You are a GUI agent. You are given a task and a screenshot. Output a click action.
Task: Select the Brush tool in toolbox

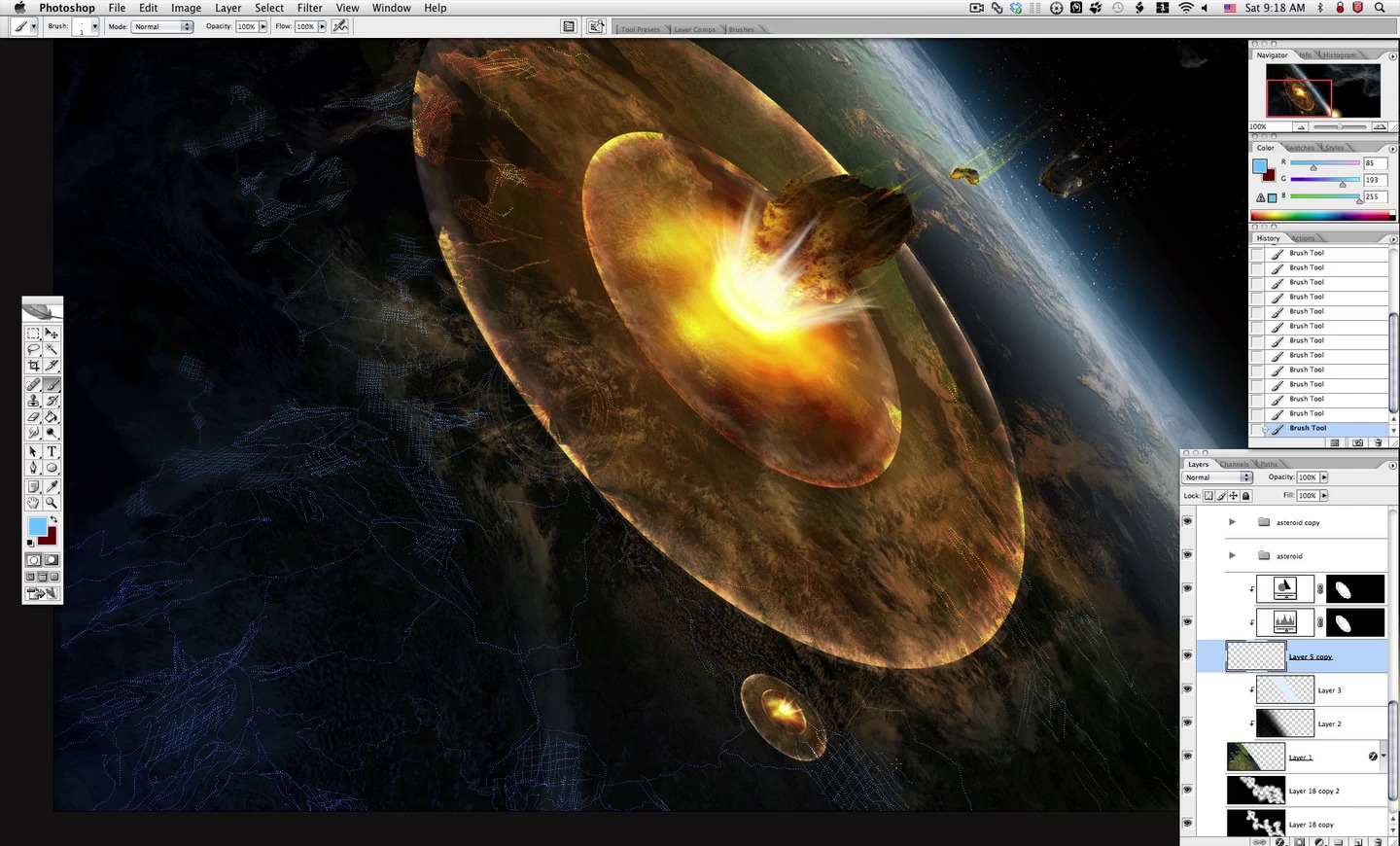(x=52, y=384)
